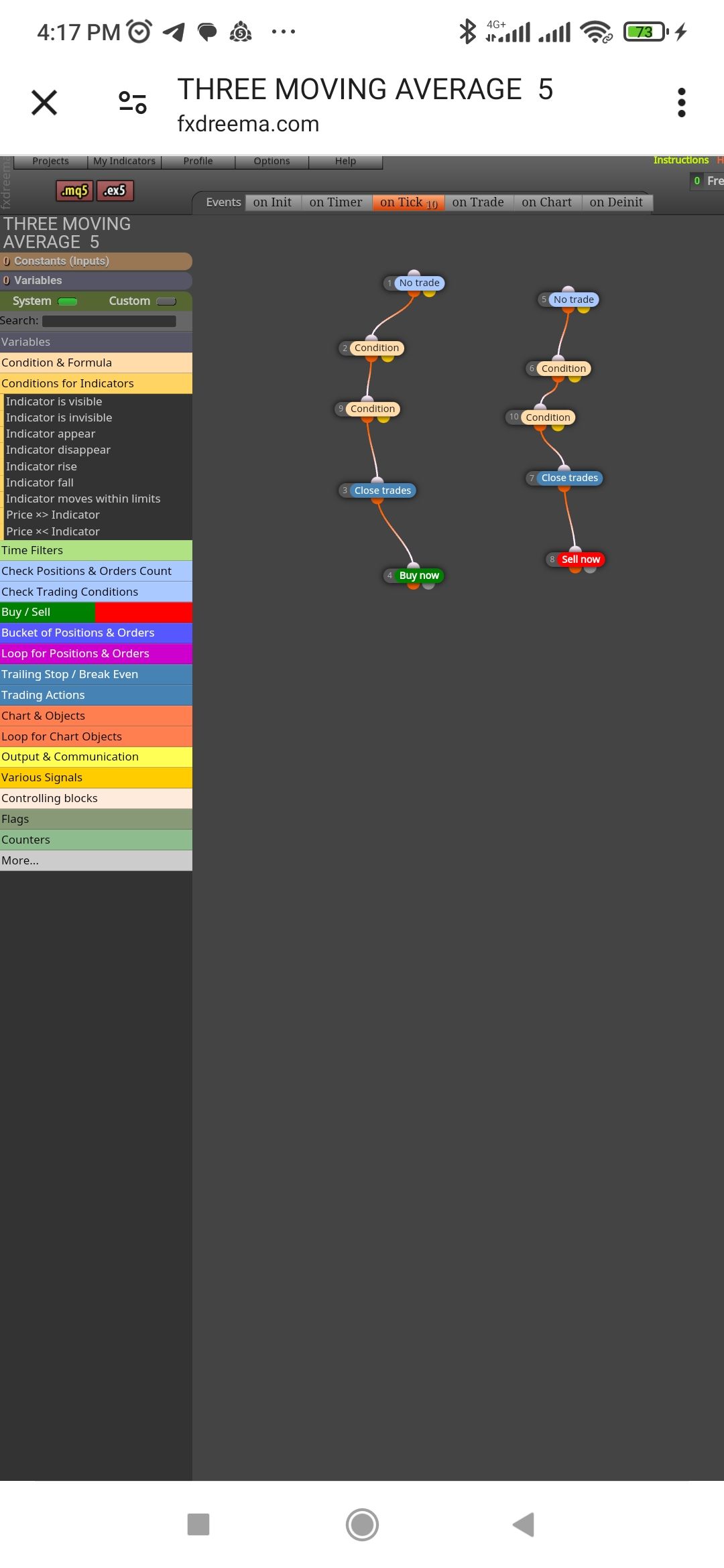724x1568 pixels.
Task: Collapse Conditions for Indicators category
Action: (x=96, y=383)
